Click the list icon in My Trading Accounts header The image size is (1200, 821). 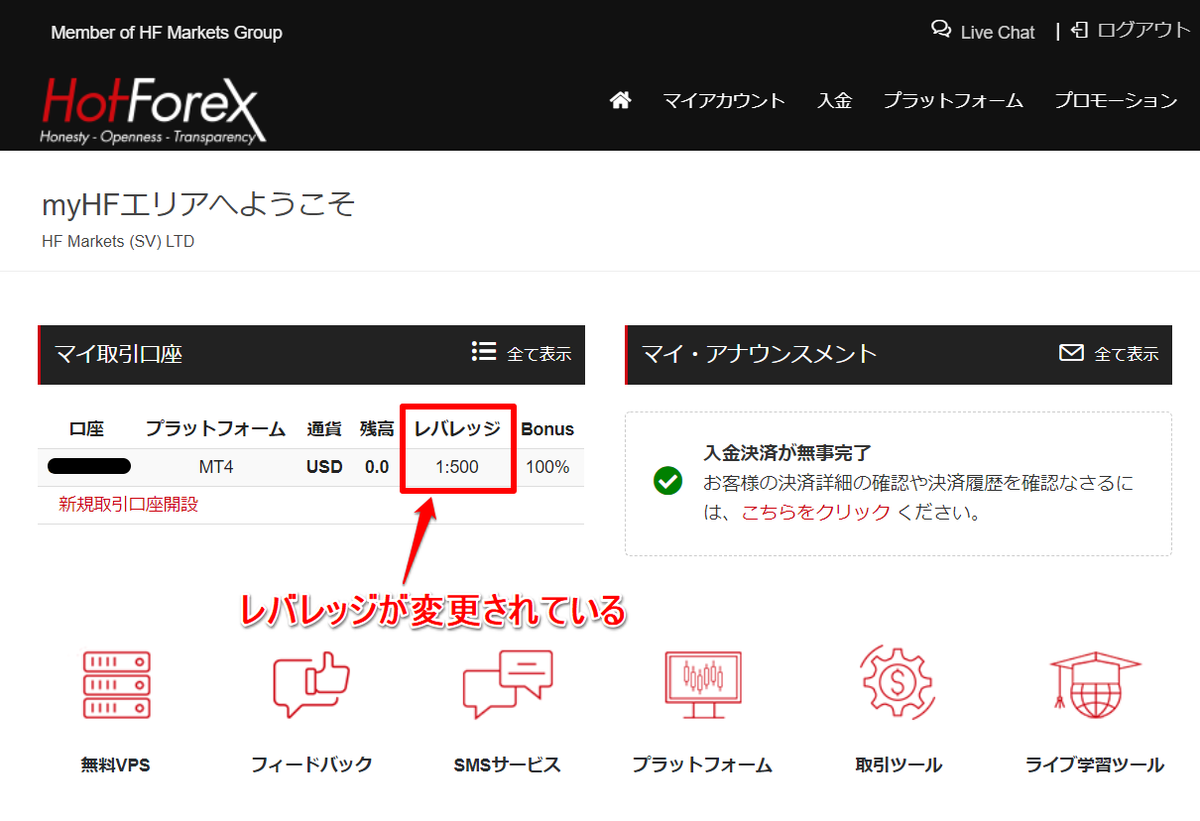(x=484, y=352)
